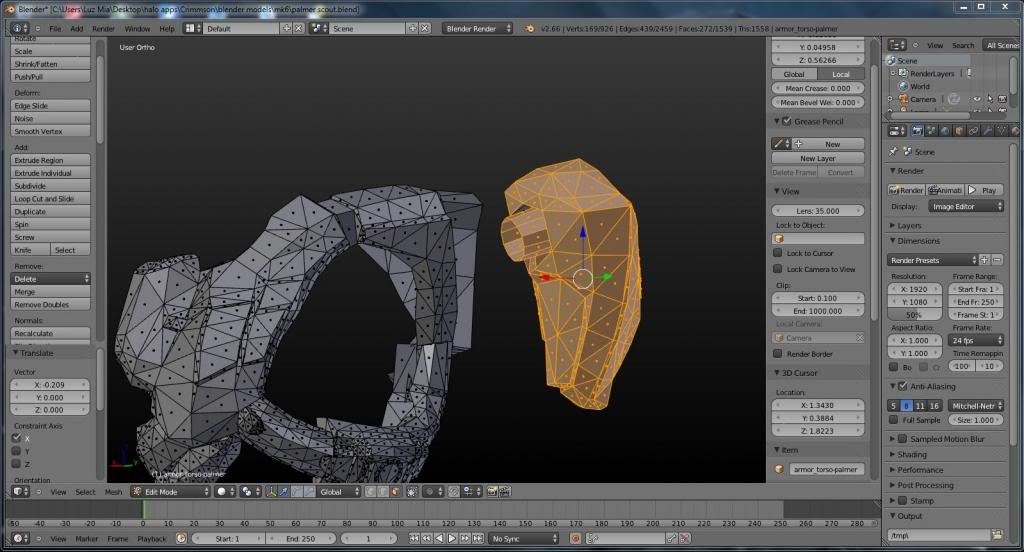Open the Modifiers wrench tab
This screenshot has height=552, width=1024.
pos(987,131)
